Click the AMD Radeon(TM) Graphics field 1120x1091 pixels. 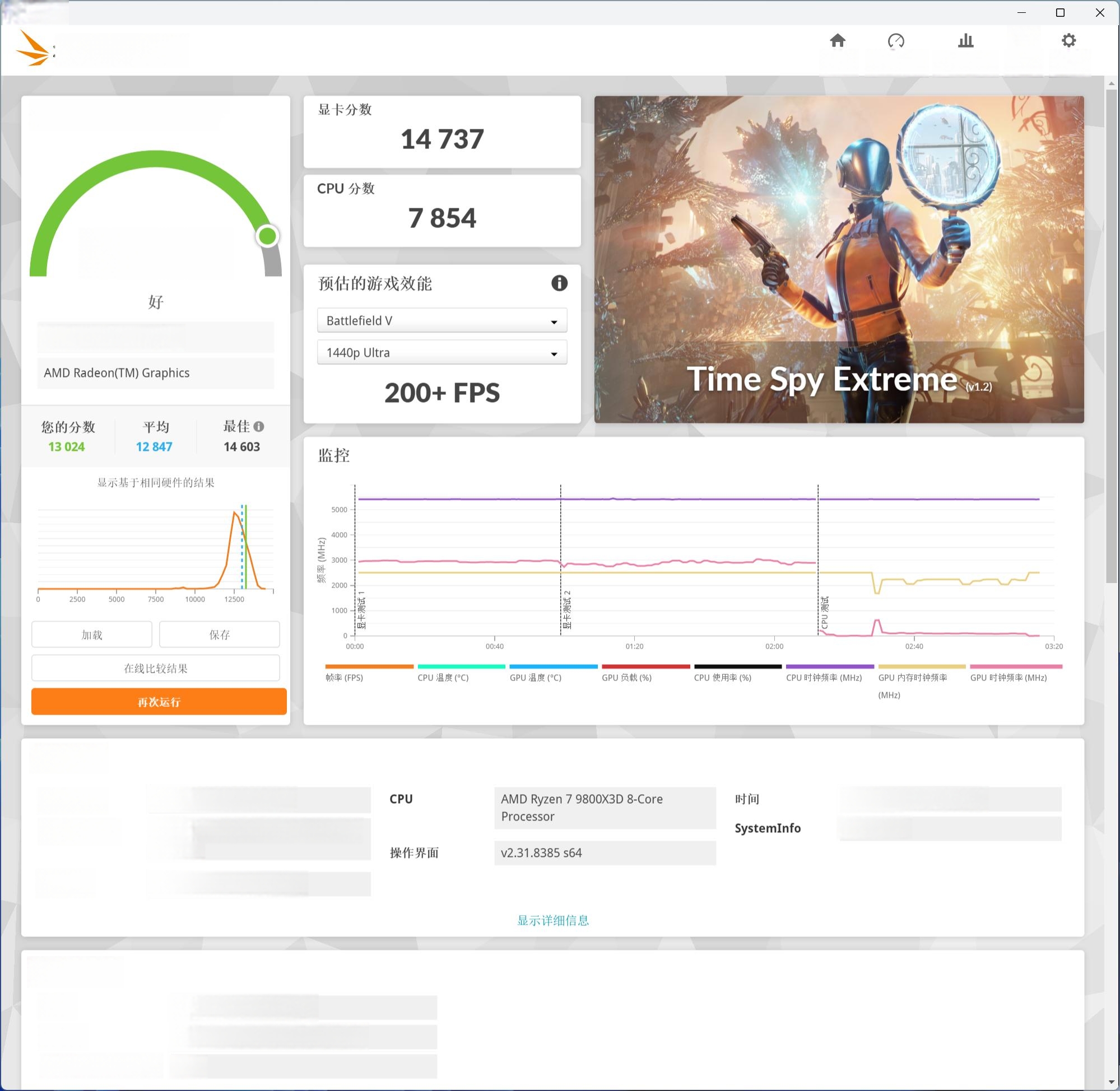[x=155, y=373]
